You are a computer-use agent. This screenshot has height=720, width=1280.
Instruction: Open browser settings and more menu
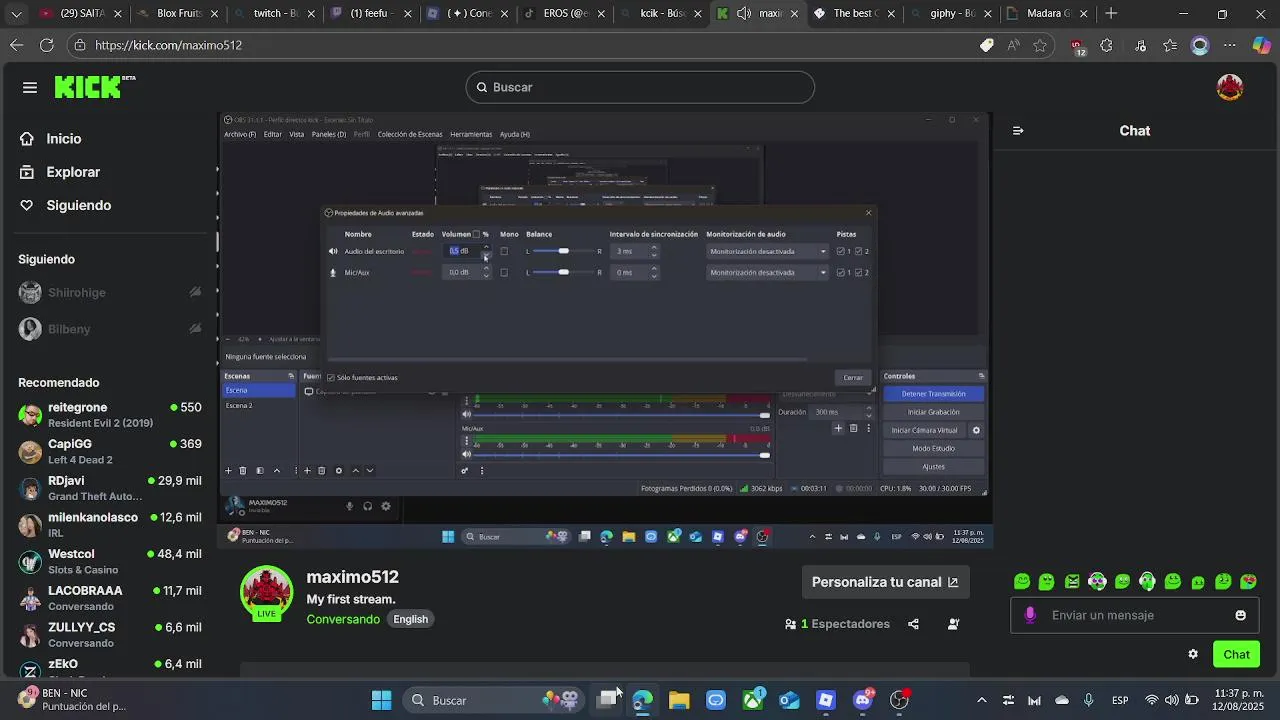point(1230,45)
